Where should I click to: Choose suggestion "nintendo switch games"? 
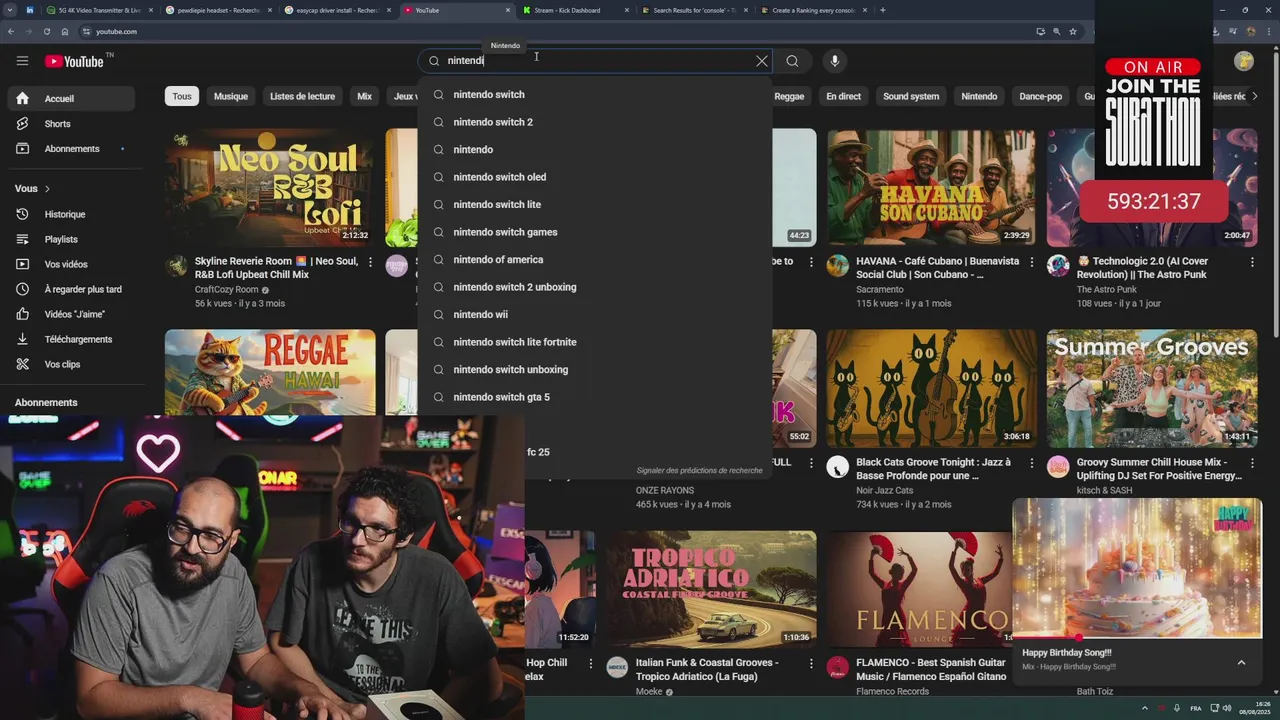[x=595, y=232]
